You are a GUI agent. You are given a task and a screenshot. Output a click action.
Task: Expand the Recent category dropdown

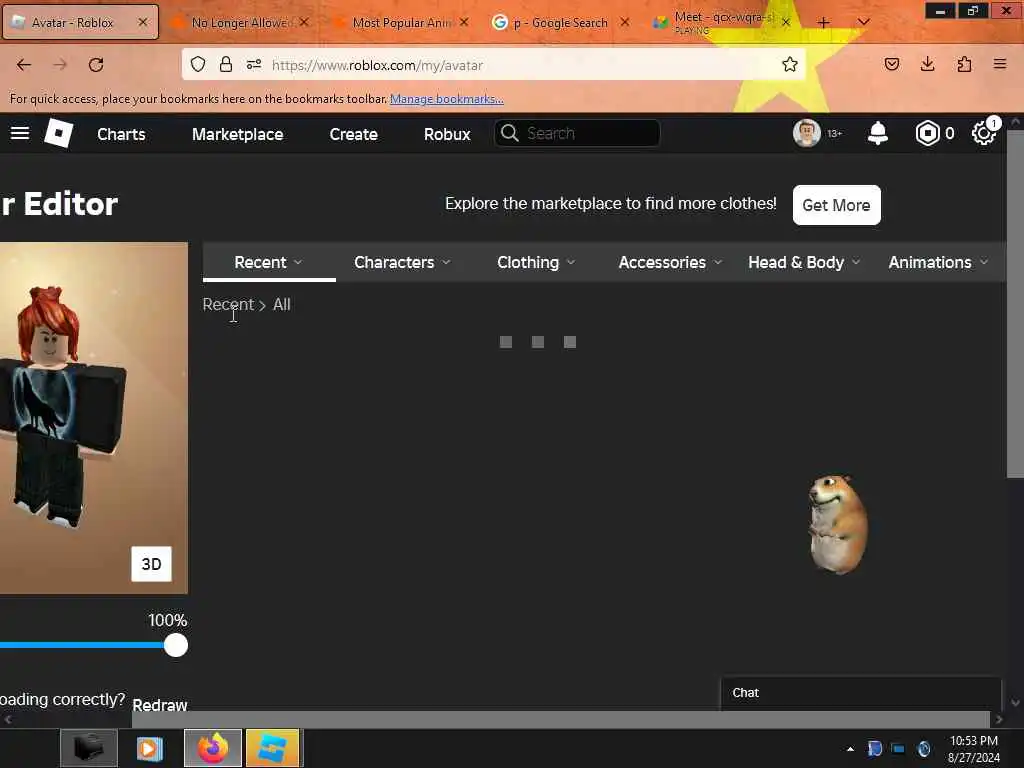[x=268, y=262]
